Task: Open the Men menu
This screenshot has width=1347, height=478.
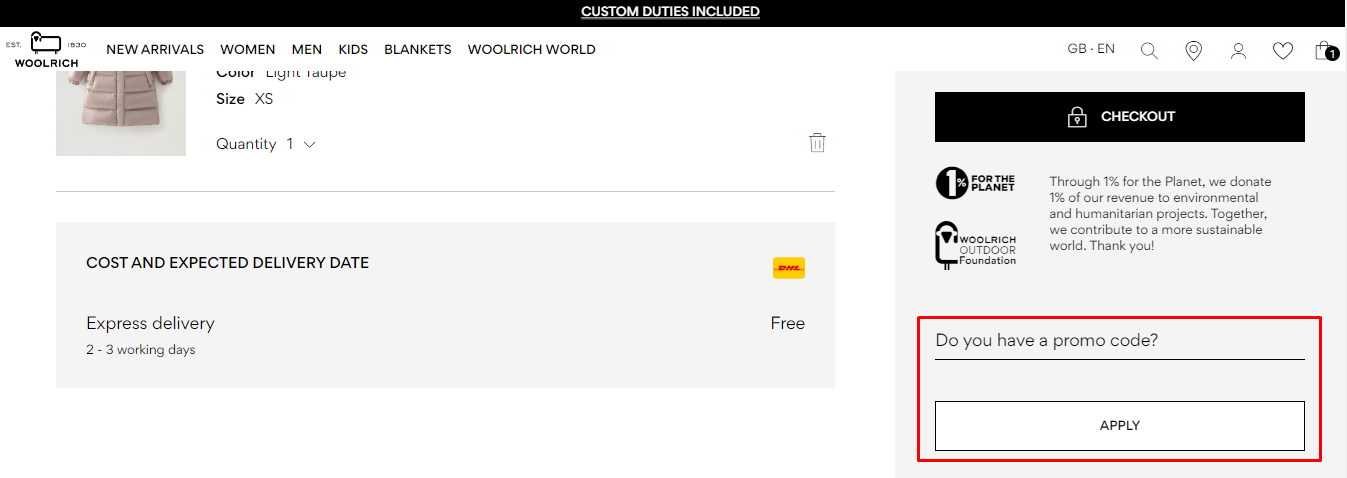Action: pos(307,49)
